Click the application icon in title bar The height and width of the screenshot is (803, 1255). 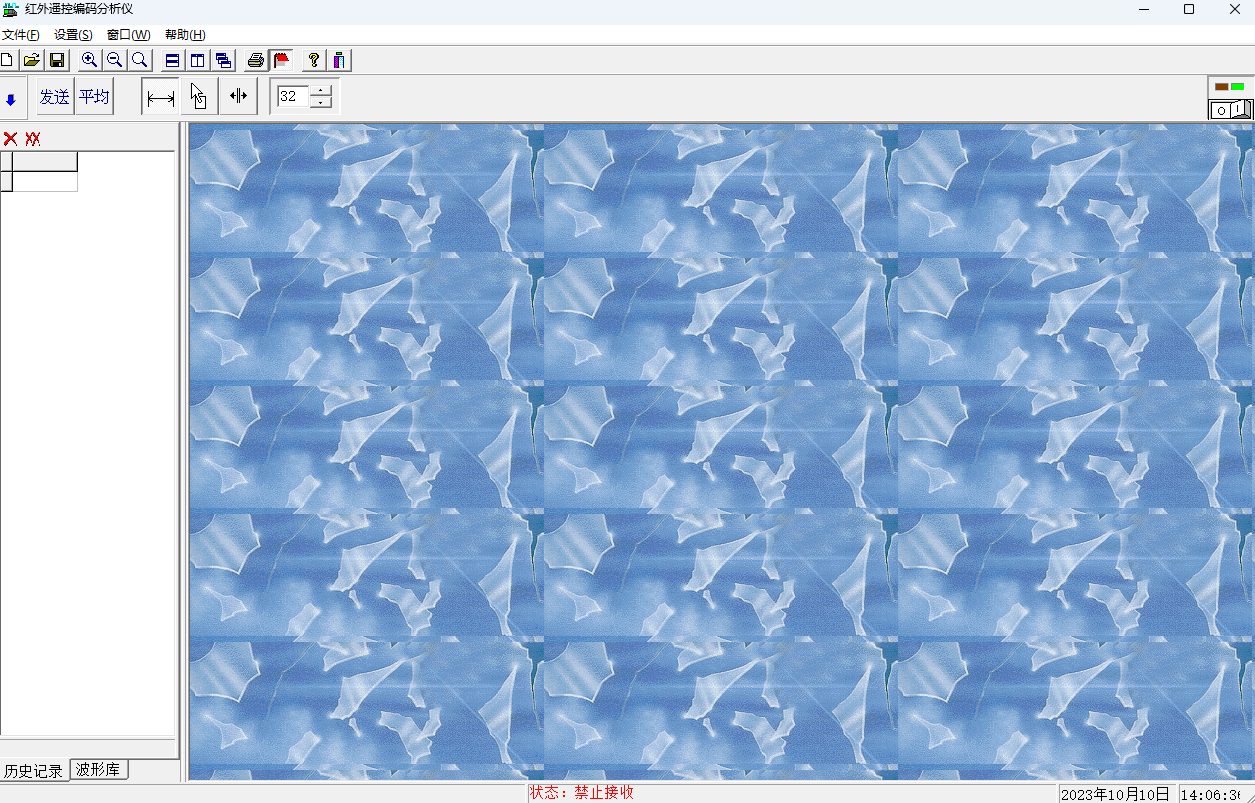pyautogui.click(x=11, y=9)
